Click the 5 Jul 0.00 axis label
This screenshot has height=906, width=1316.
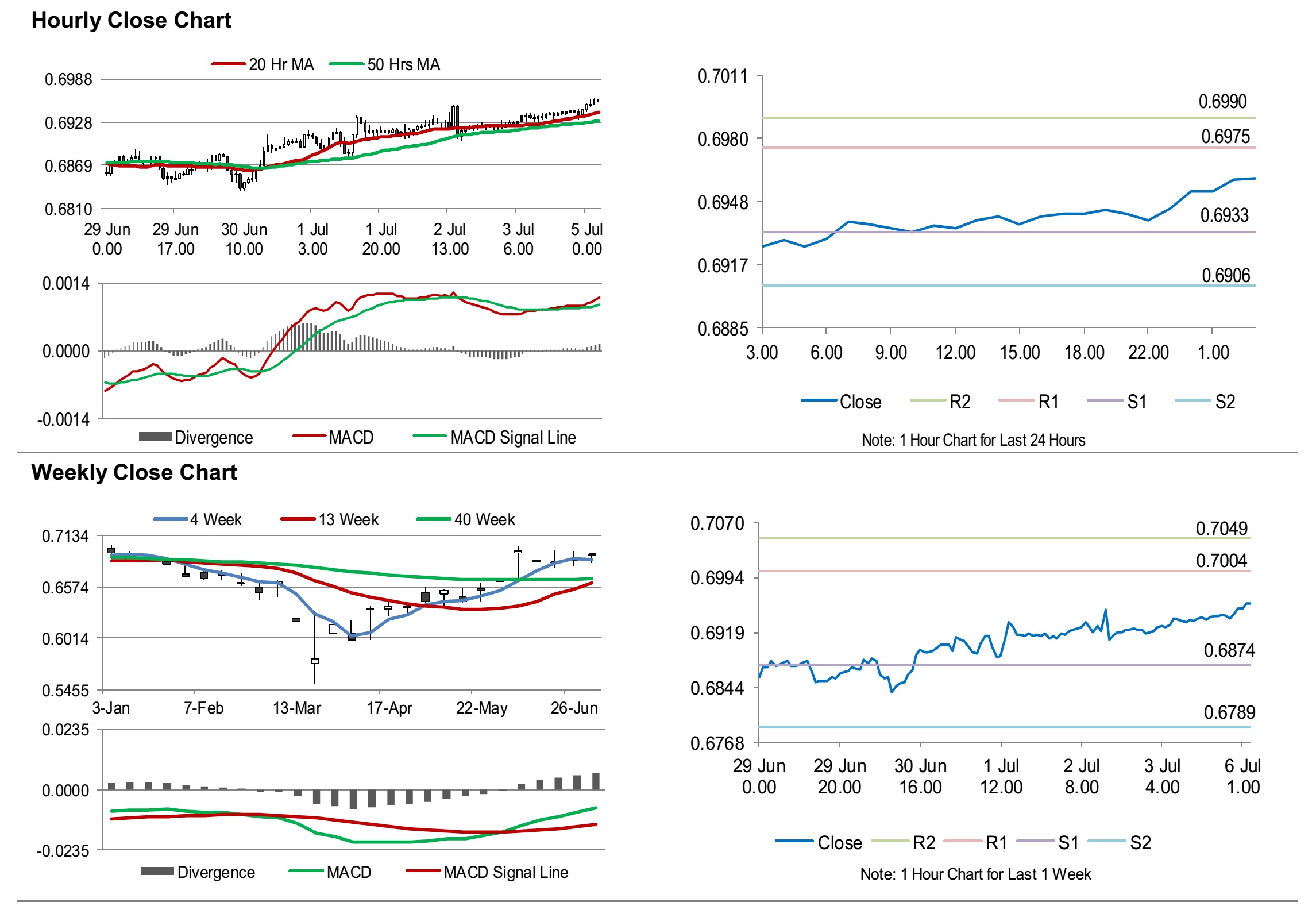[586, 239]
